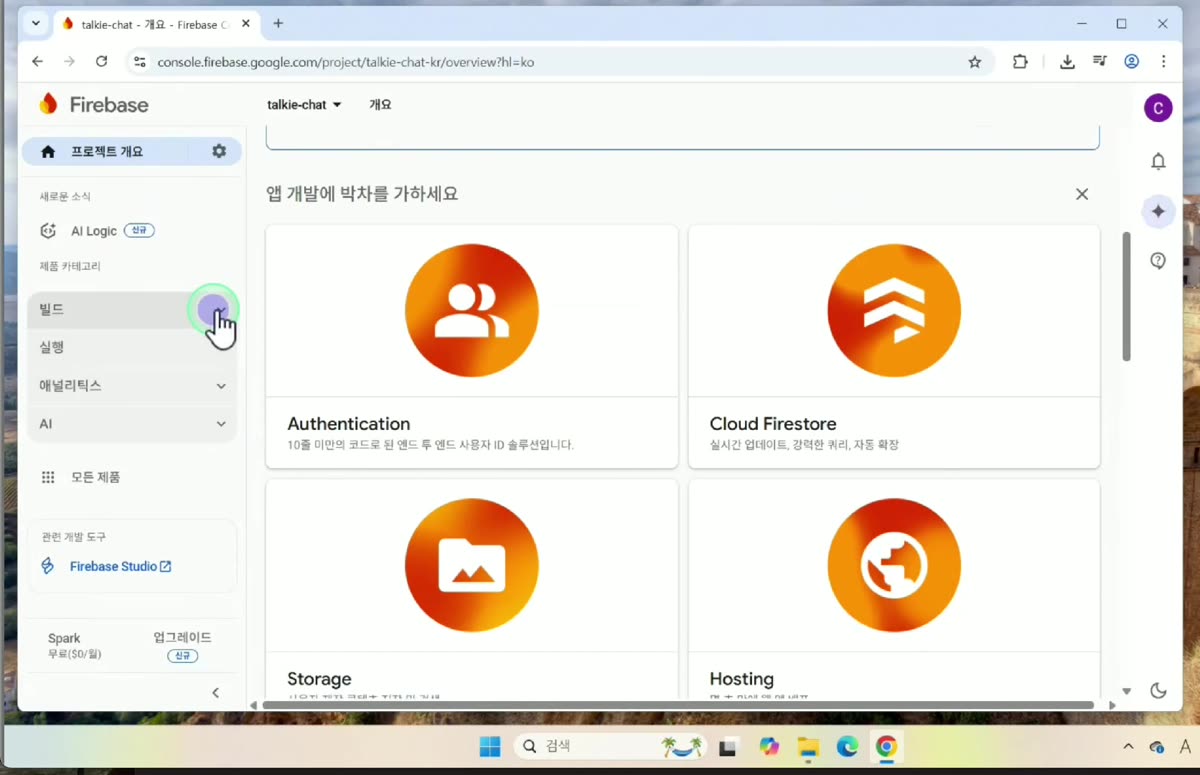Go back to previous page

37,62
